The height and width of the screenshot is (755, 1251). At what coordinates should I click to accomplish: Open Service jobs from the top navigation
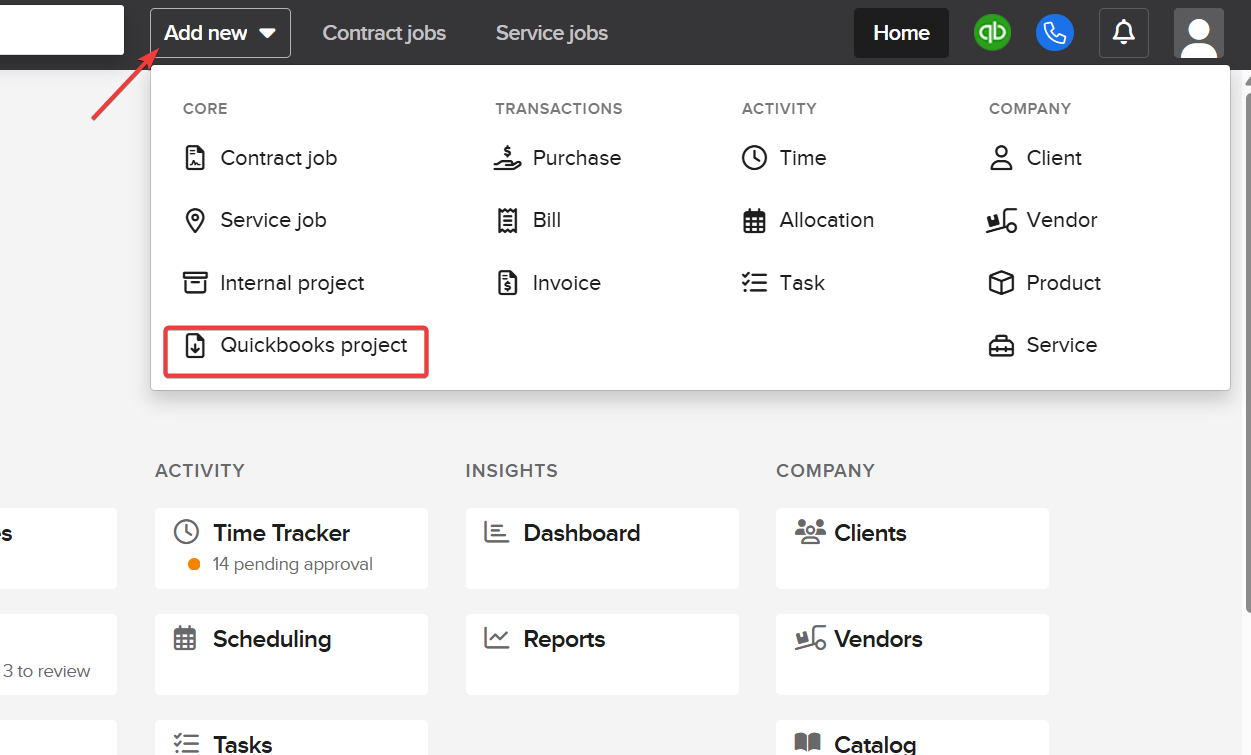coord(551,33)
